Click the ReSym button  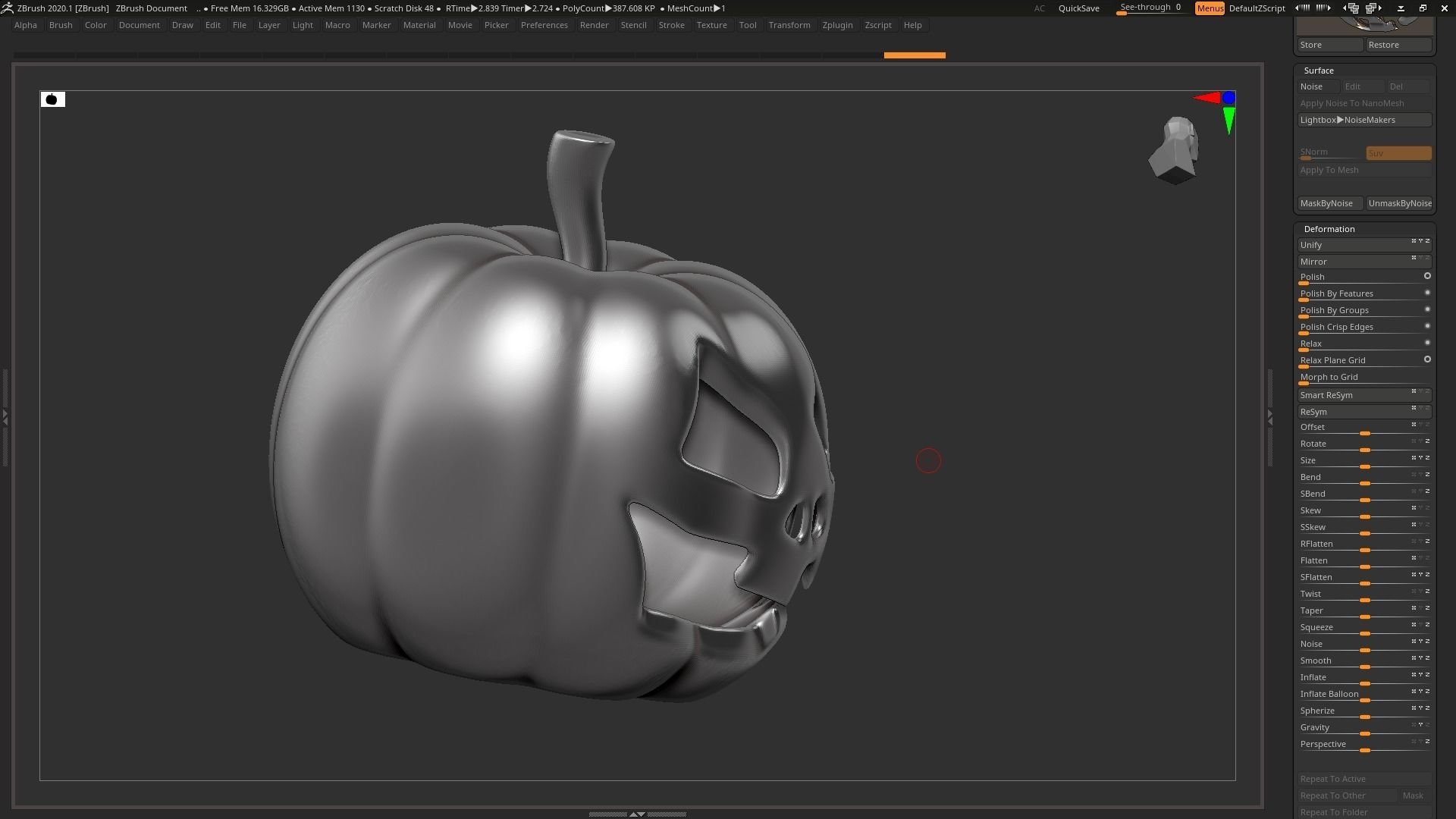coord(1364,412)
